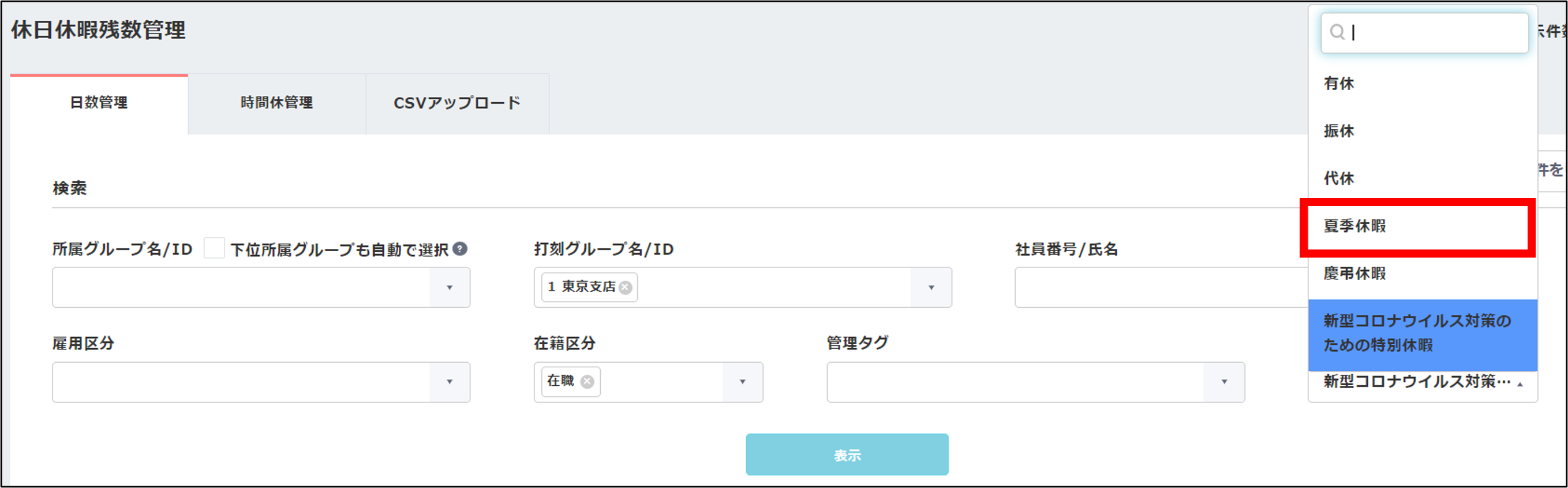This screenshot has width=1568, height=488.
Task: Select the 日数管理 tab
Action: (x=99, y=103)
